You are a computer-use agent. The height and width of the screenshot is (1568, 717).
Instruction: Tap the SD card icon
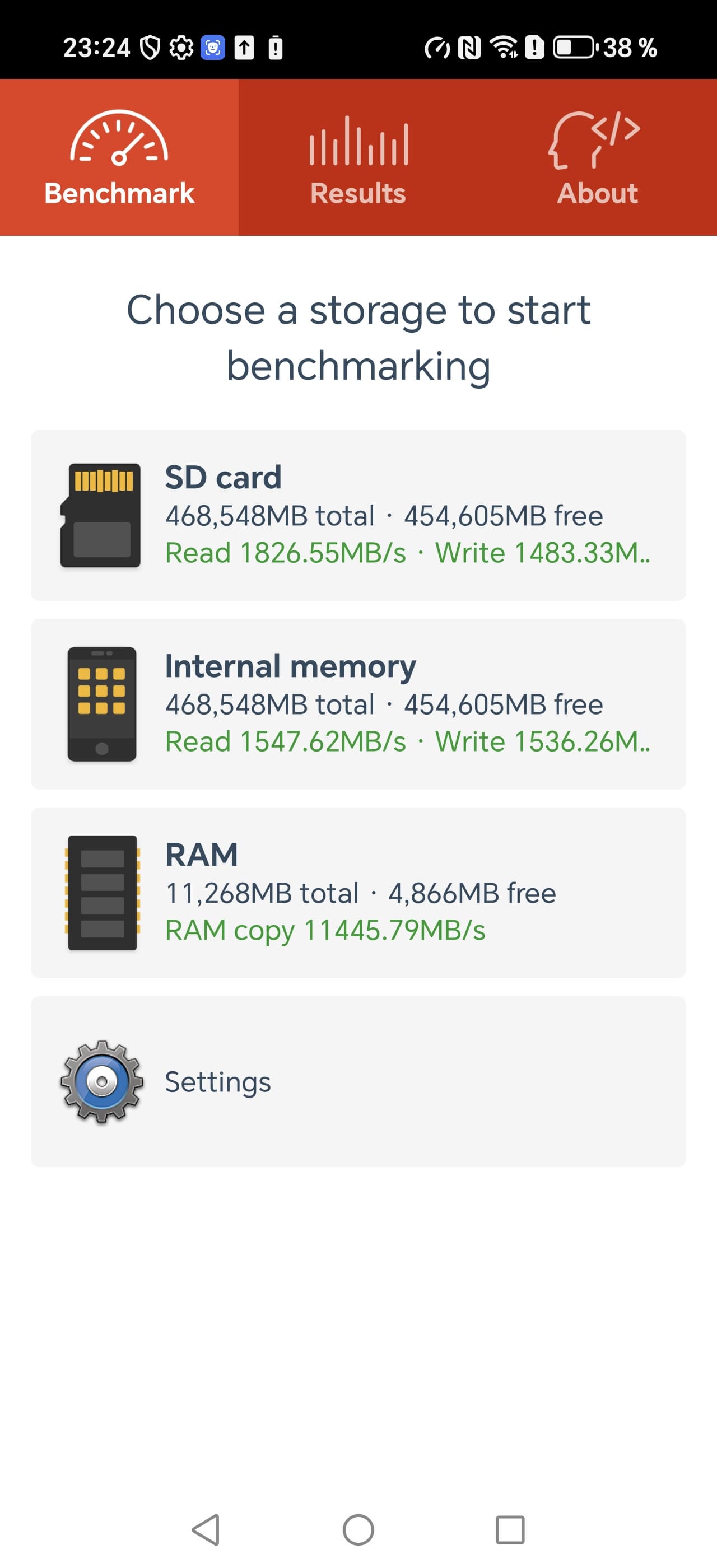(100, 515)
